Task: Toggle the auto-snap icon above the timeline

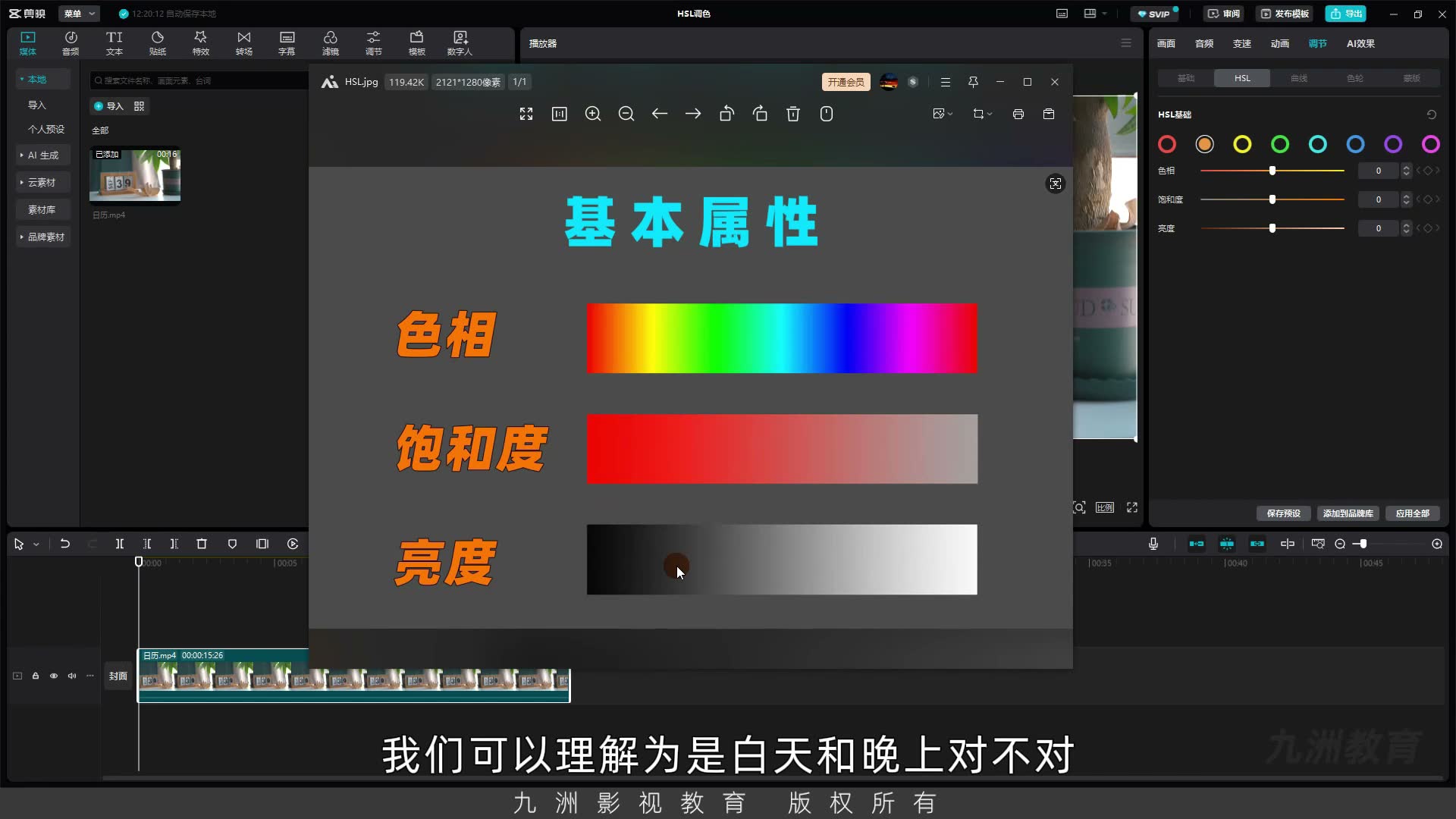Action: [1227, 544]
